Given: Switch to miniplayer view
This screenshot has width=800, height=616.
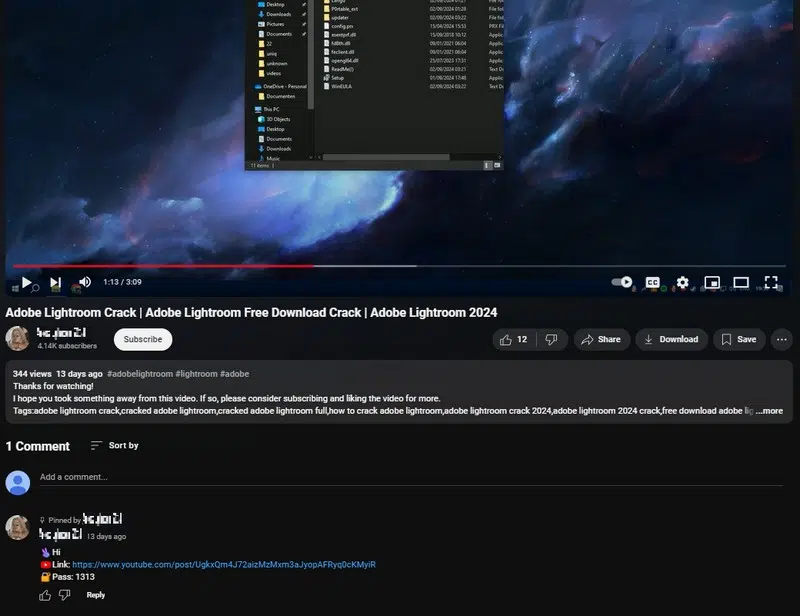Looking at the screenshot, I should click(x=712, y=283).
